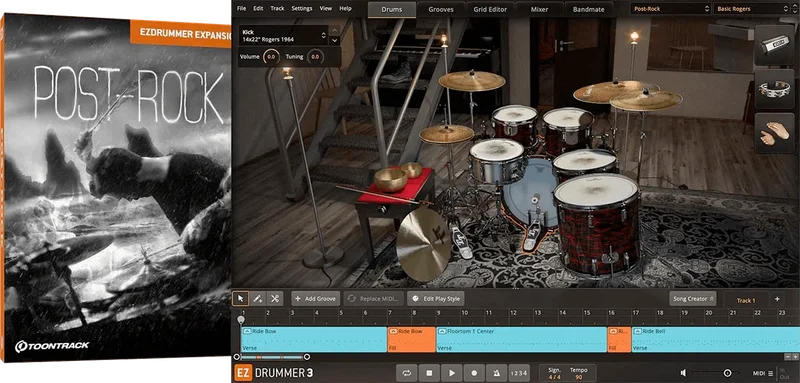The height and width of the screenshot is (383, 800).
Task: Open the tambourine percussion thumbnail
Action: pyautogui.click(x=774, y=89)
